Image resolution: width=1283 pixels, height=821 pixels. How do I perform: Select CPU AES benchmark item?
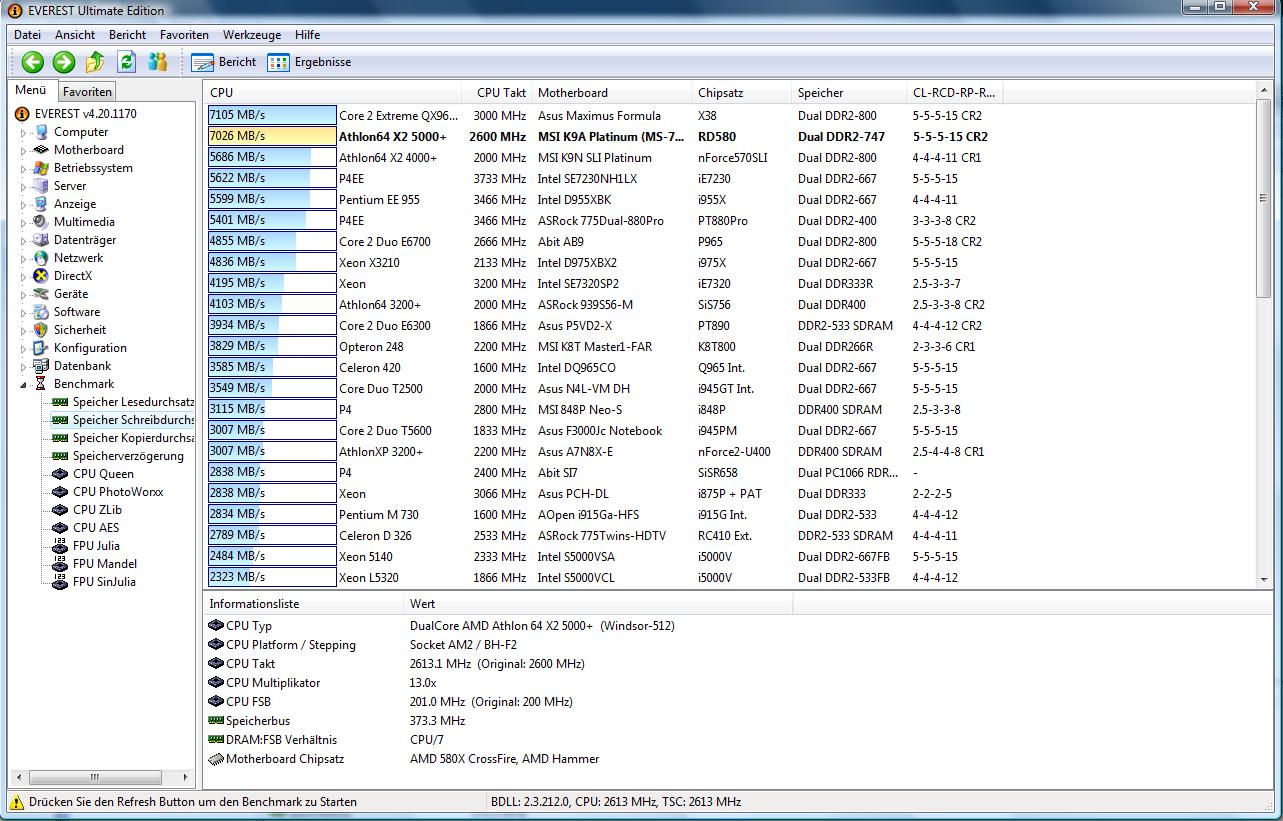[x=96, y=528]
